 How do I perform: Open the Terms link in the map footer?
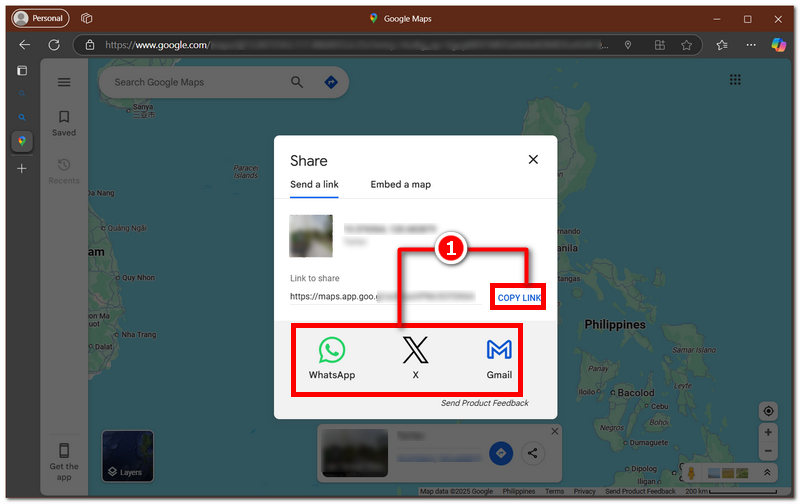click(x=554, y=491)
